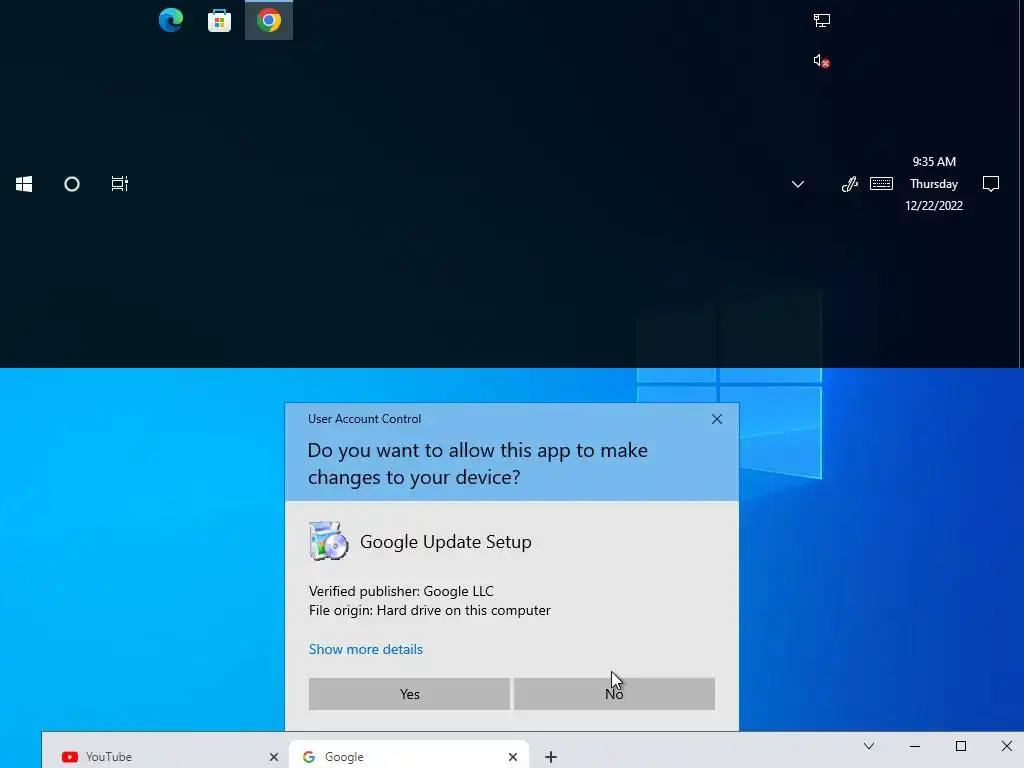Image resolution: width=1024 pixels, height=768 pixels.
Task: Open Microsoft Edge from the taskbar
Action: coord(171,20)
